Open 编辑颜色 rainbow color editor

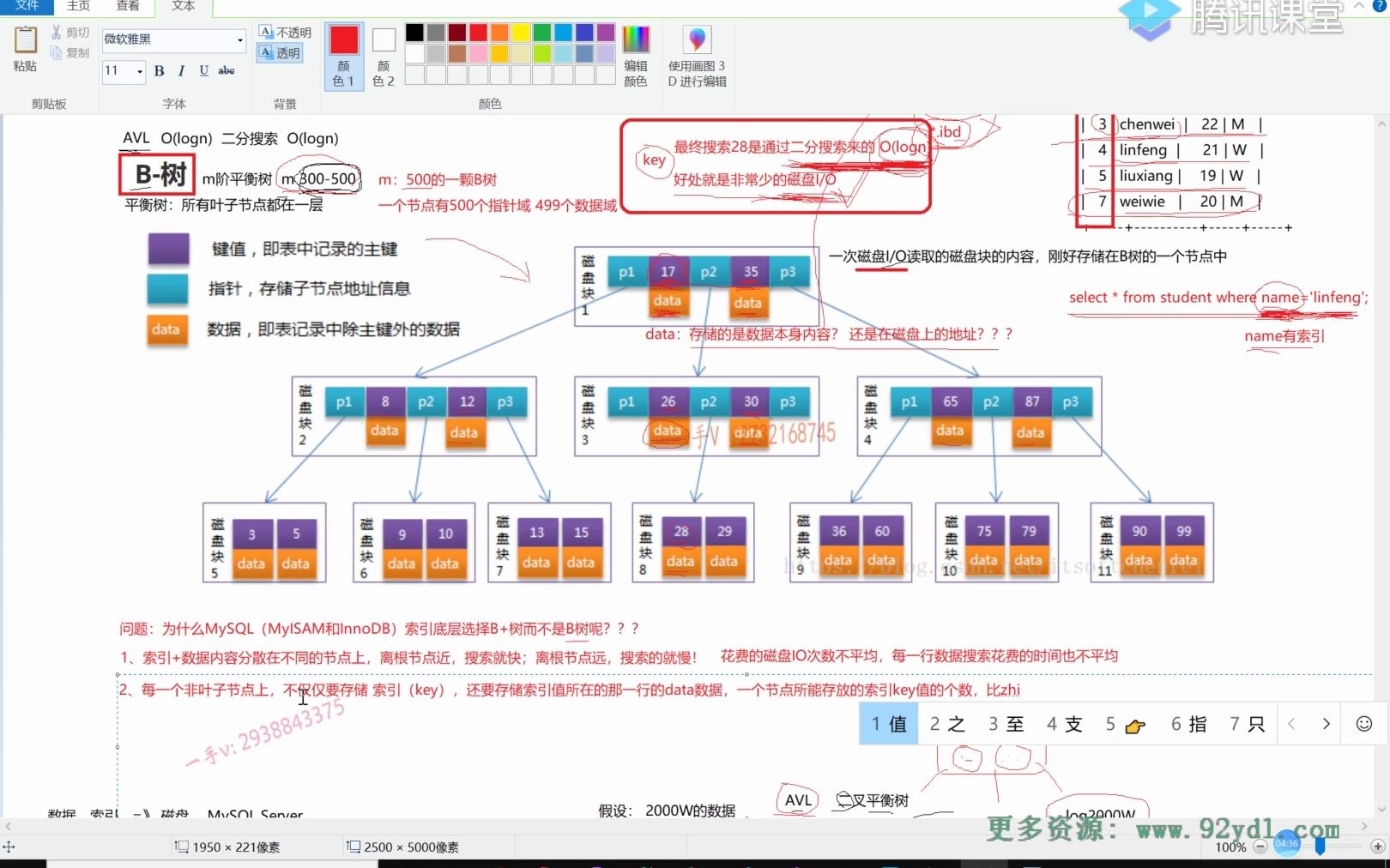(x=636, y=57)
